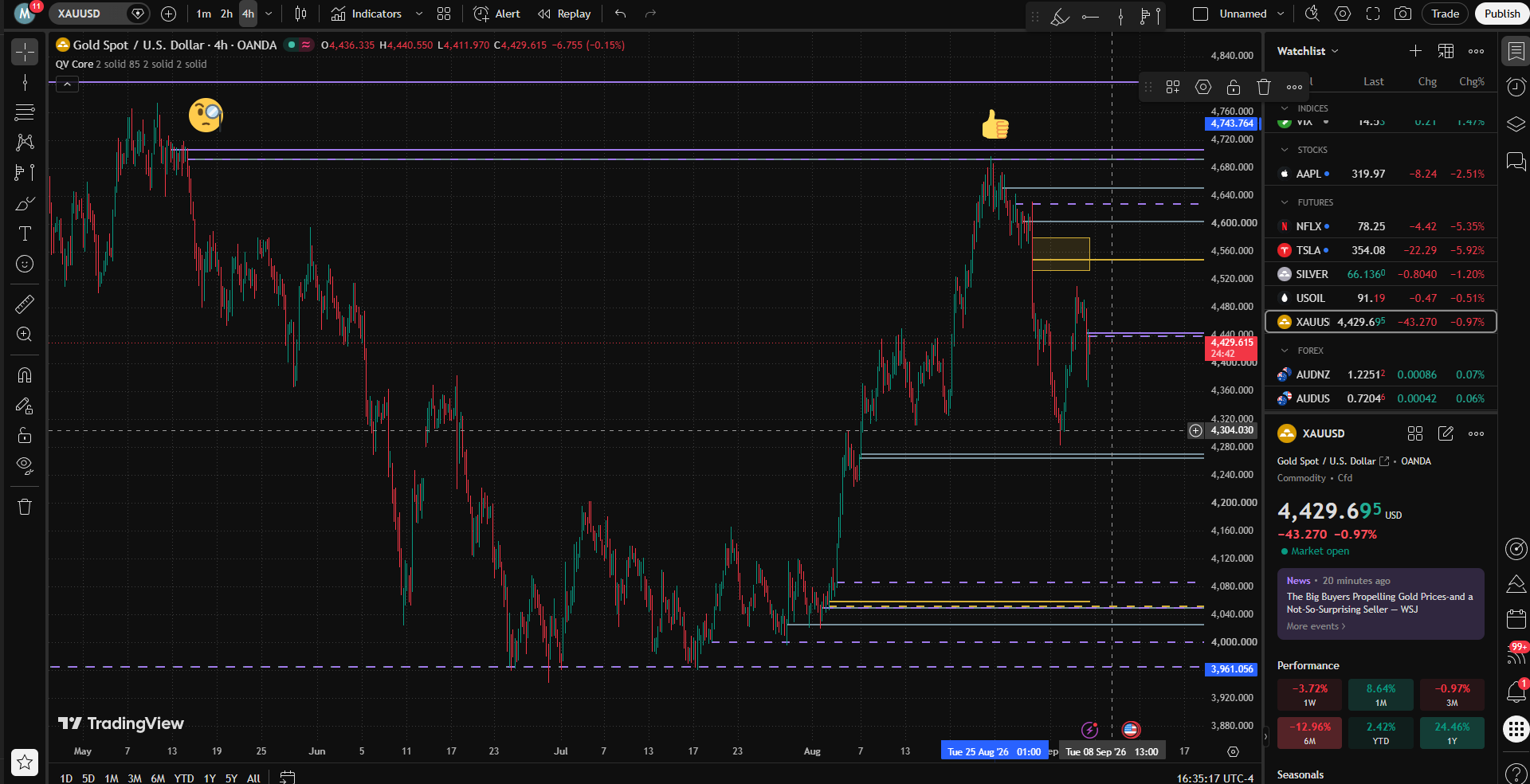
Task: Activate the Zoom In tool
Action: (x=25, y=334)
